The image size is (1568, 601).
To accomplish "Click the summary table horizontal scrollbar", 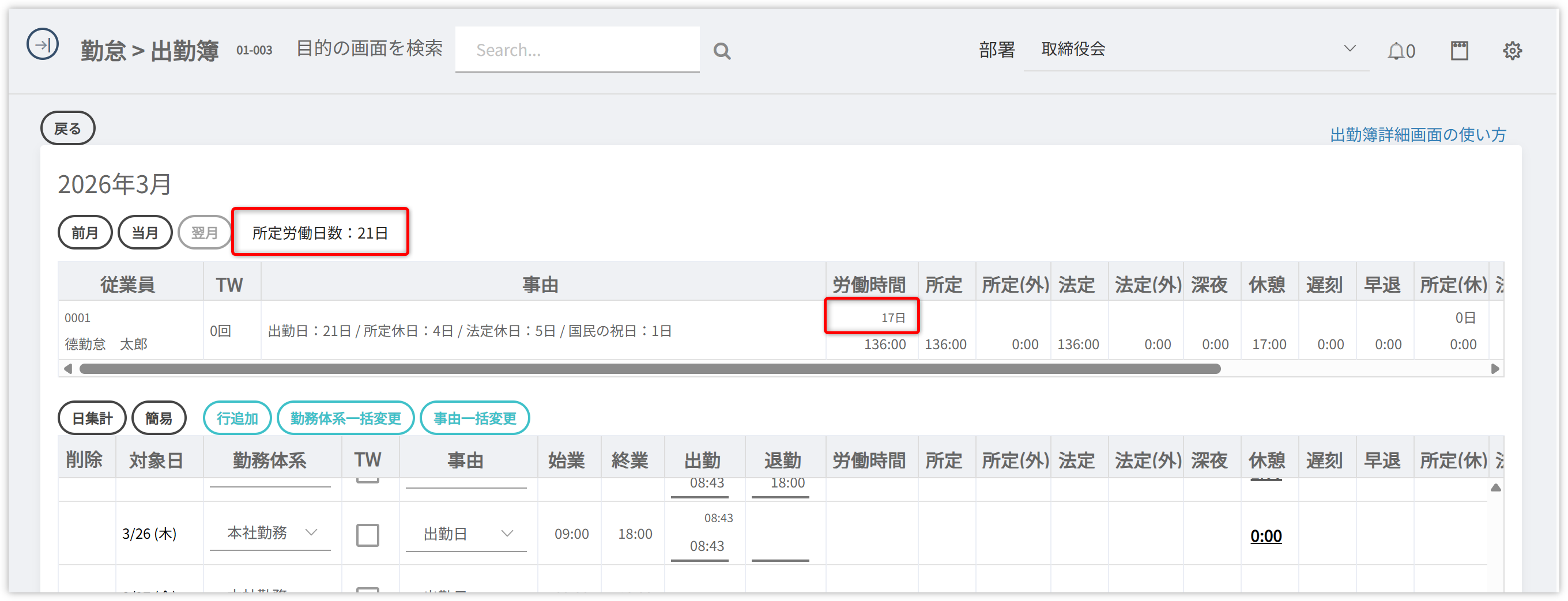I will coord(649,369).
